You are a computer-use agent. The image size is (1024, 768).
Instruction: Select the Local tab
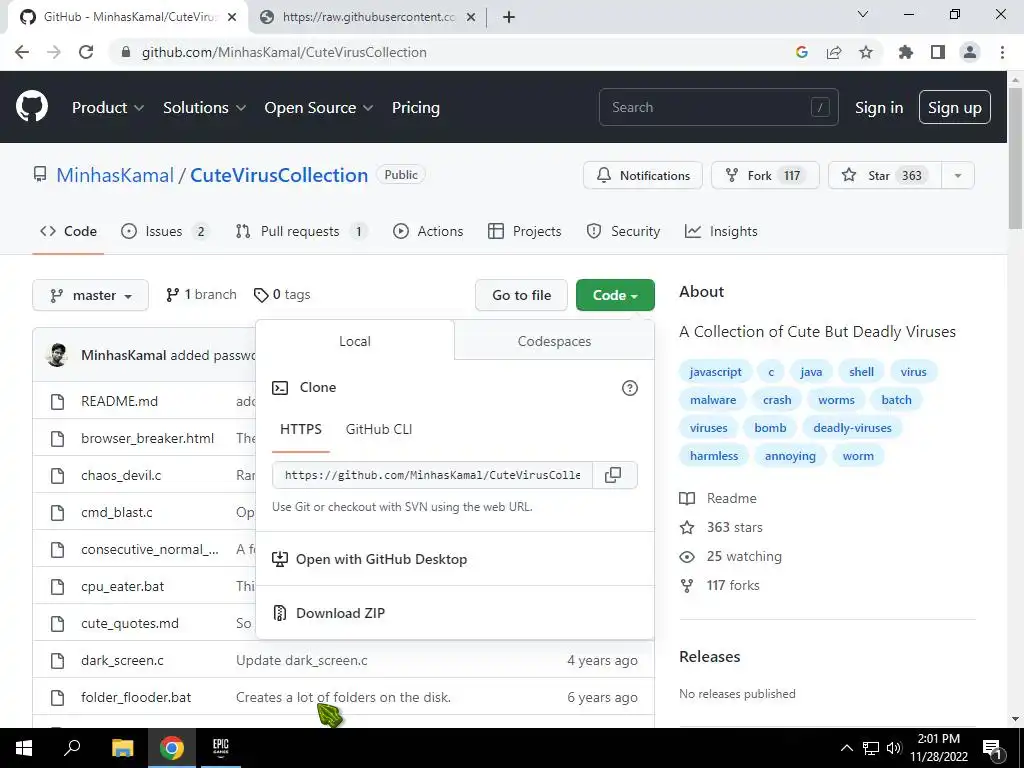pyautogui.click(x=355, y=341)
